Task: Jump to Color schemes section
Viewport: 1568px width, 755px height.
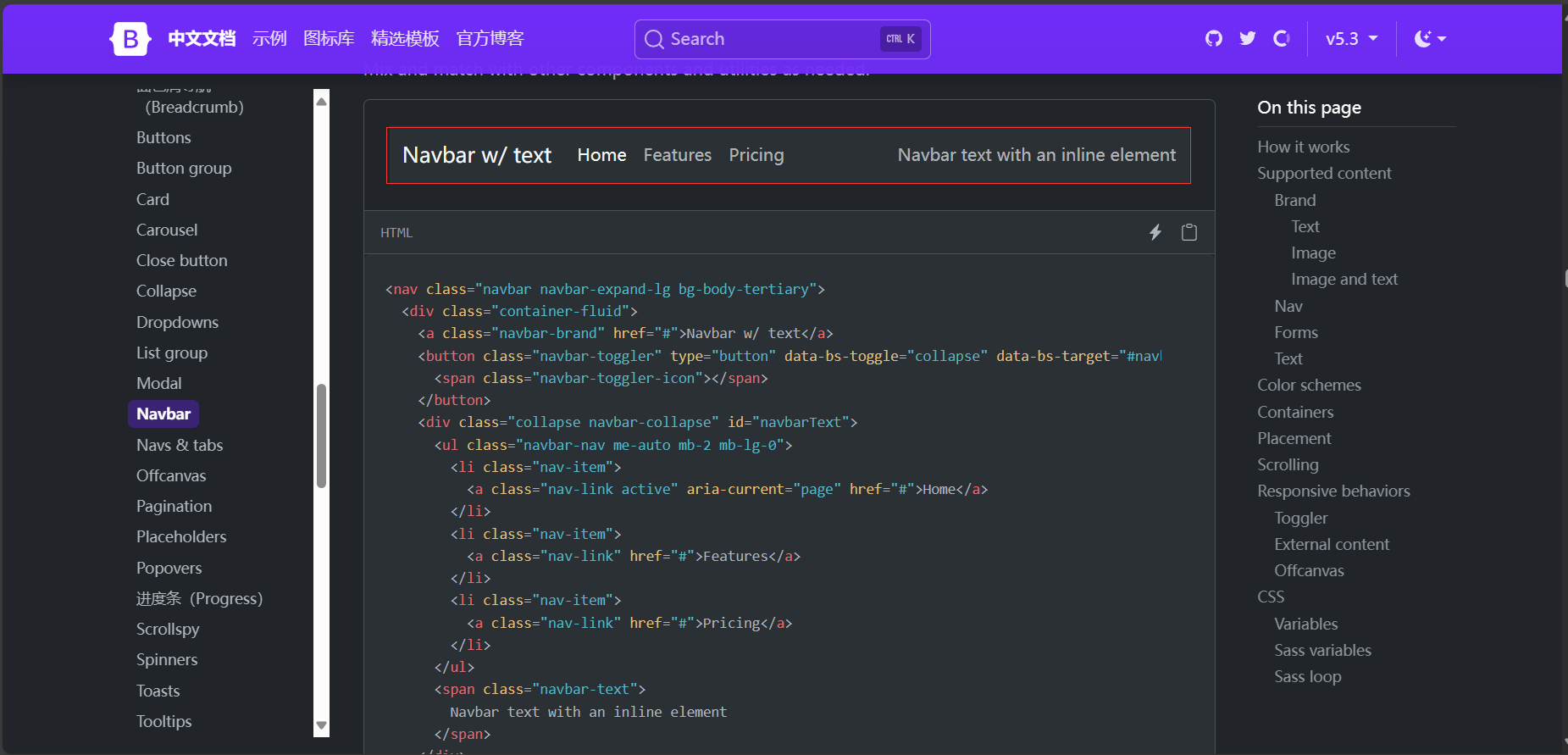Action: (x=1309, y=385)
